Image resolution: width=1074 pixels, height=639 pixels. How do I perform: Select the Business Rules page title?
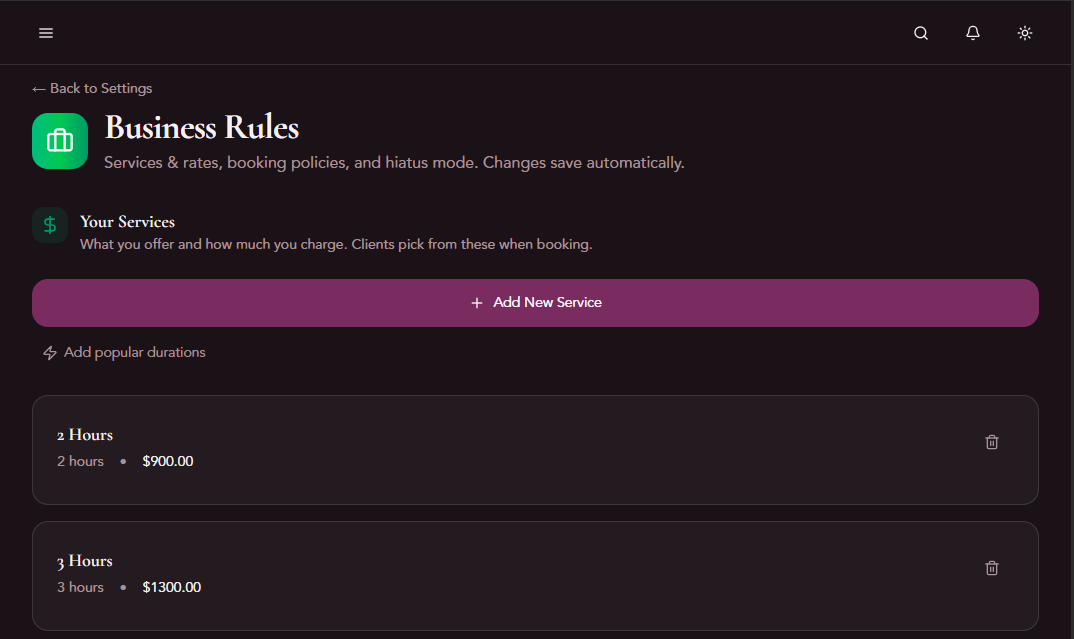(202, 128)
